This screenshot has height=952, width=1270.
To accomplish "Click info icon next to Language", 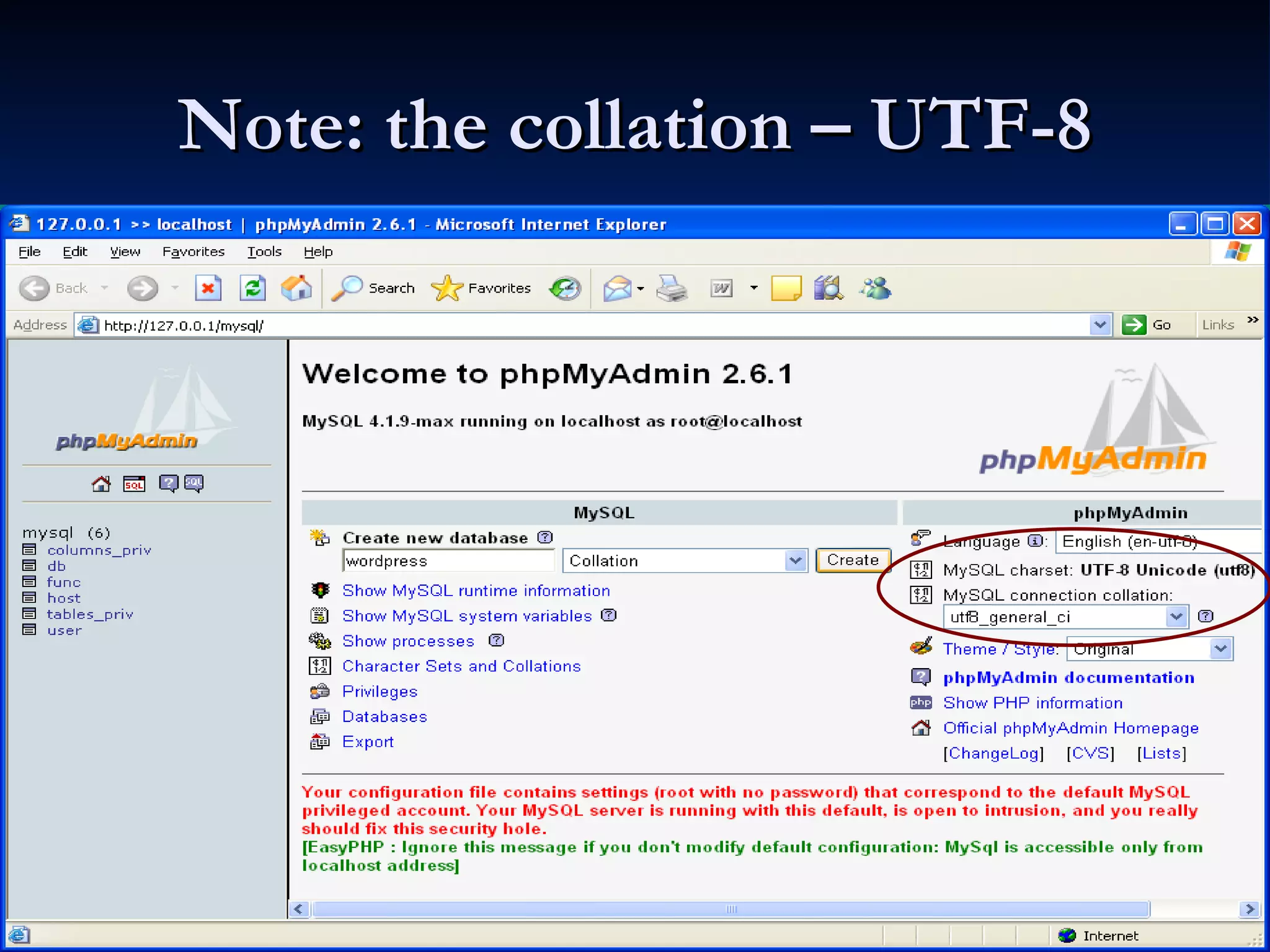I will point(1035,541).
